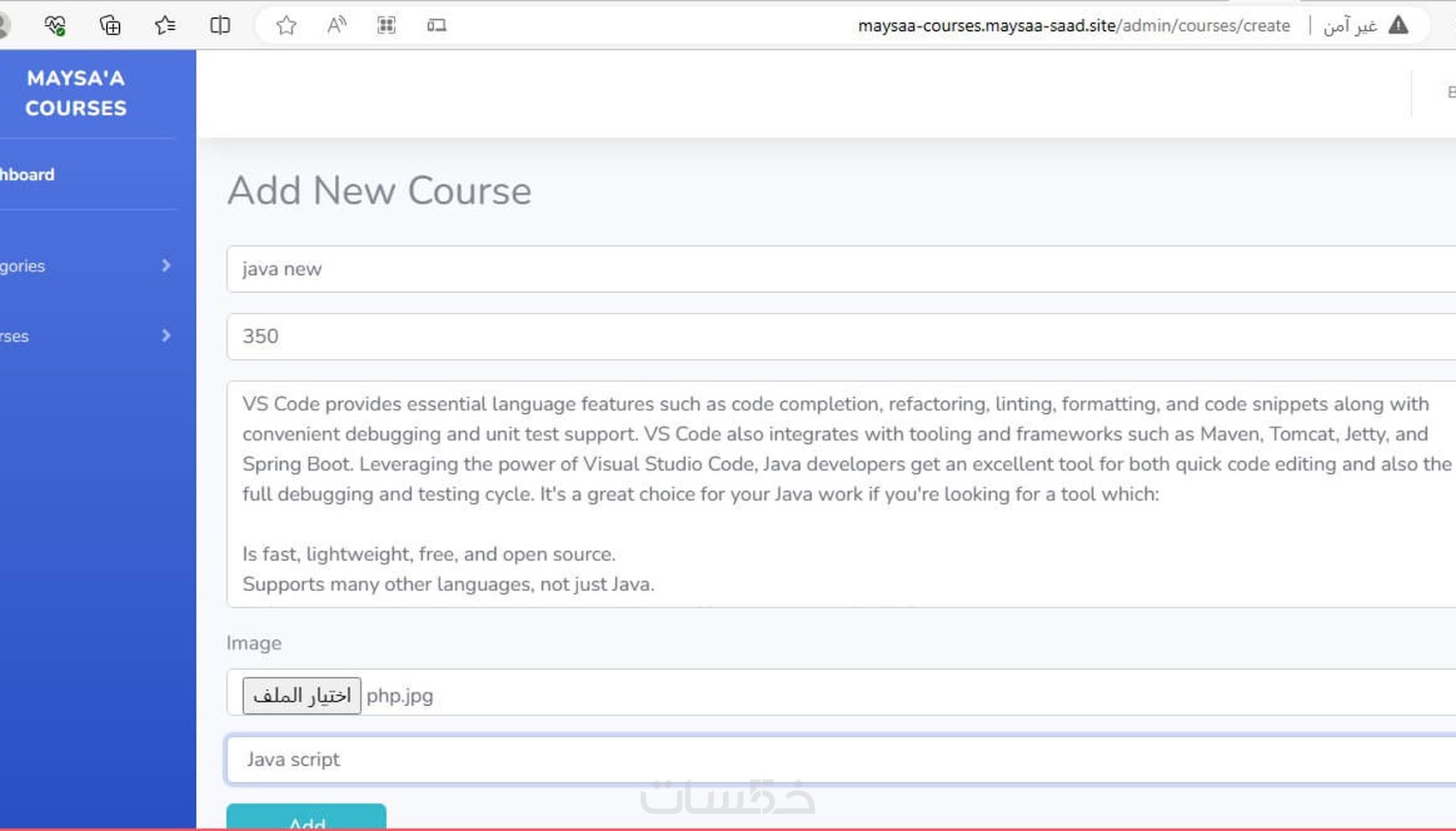Click the choose file button (اختيار الملف)
The height and width of the screenshot is (831, 1456).
point(301,696)
